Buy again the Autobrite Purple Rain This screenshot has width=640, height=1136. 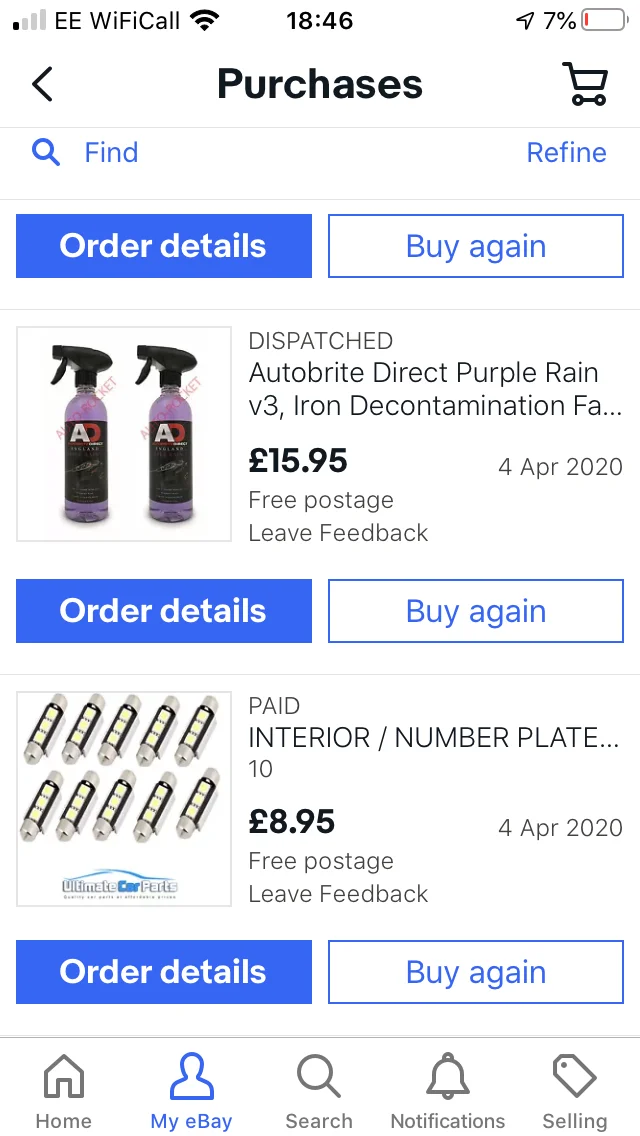(475, 611)
